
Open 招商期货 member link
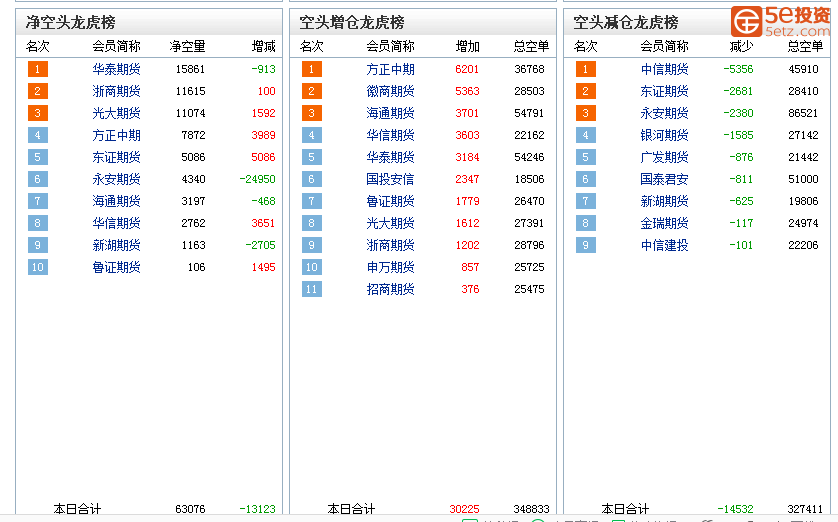[390, 289]
